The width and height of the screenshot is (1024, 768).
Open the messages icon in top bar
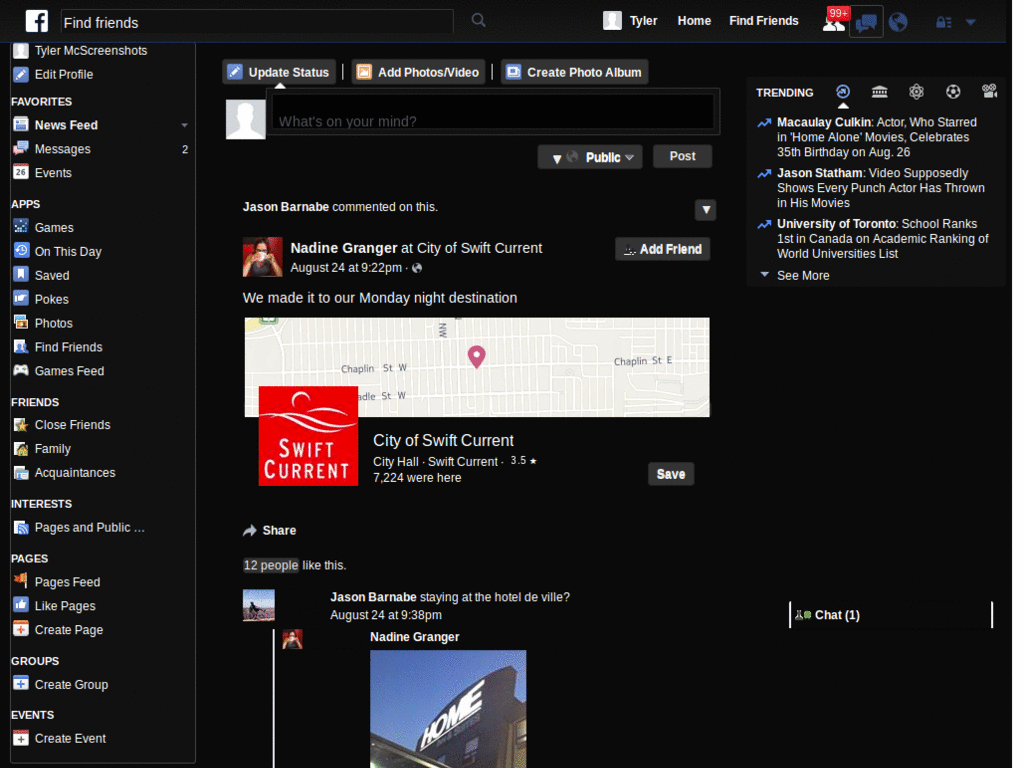tap(866, 22)
